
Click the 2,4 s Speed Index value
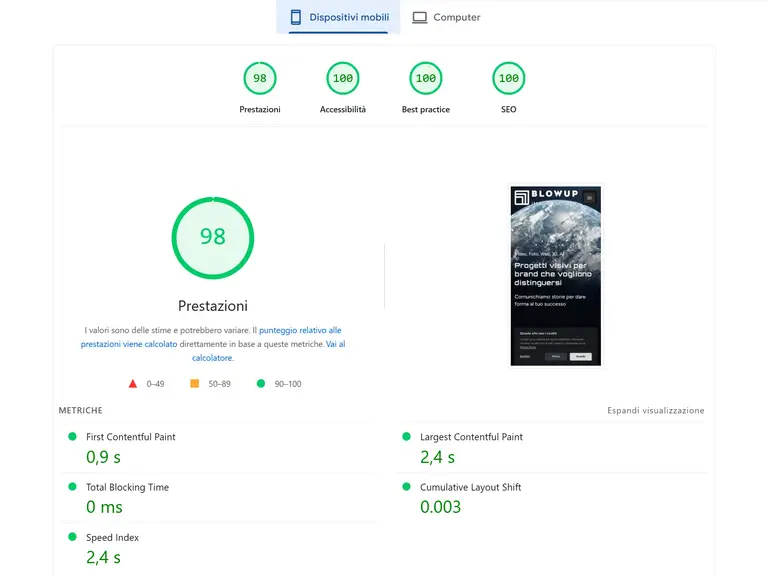pos(103,557)
